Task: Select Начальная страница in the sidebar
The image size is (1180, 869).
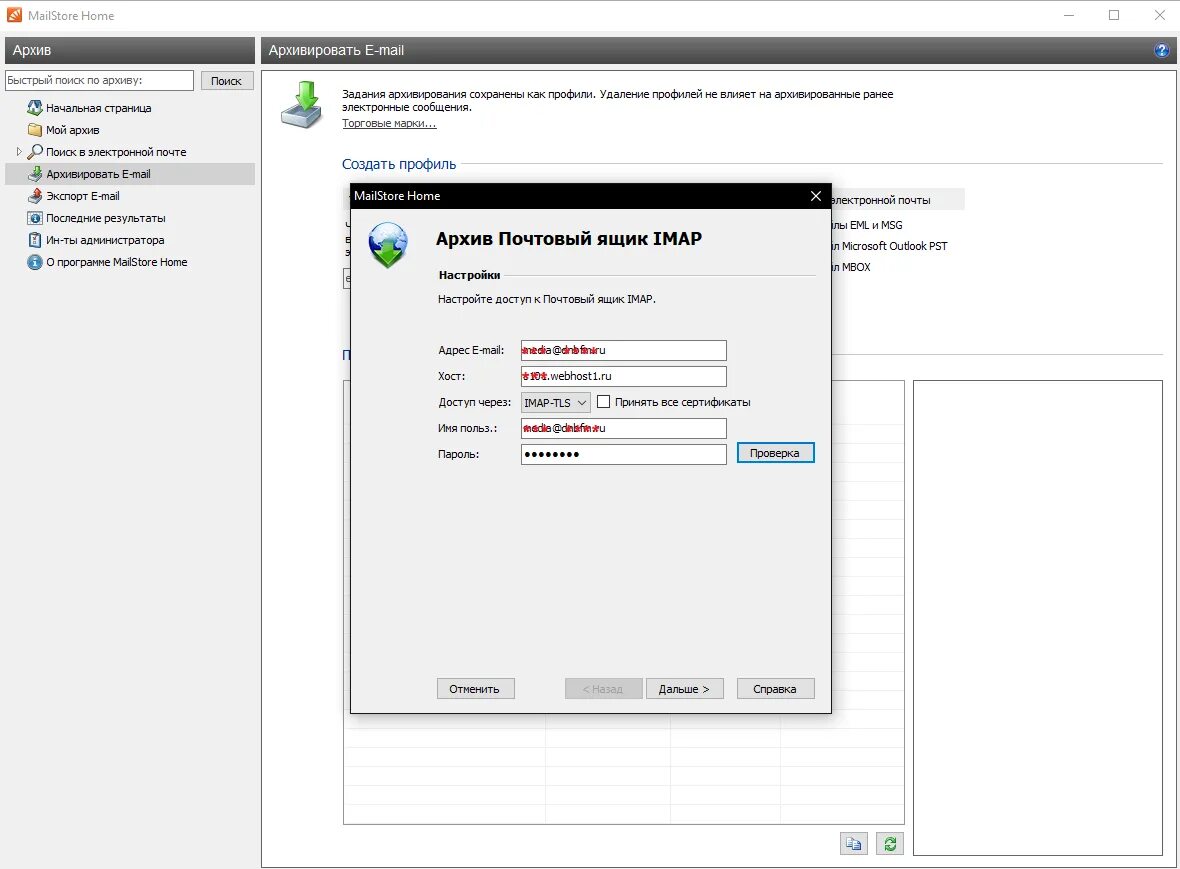Action: [99, 108]
